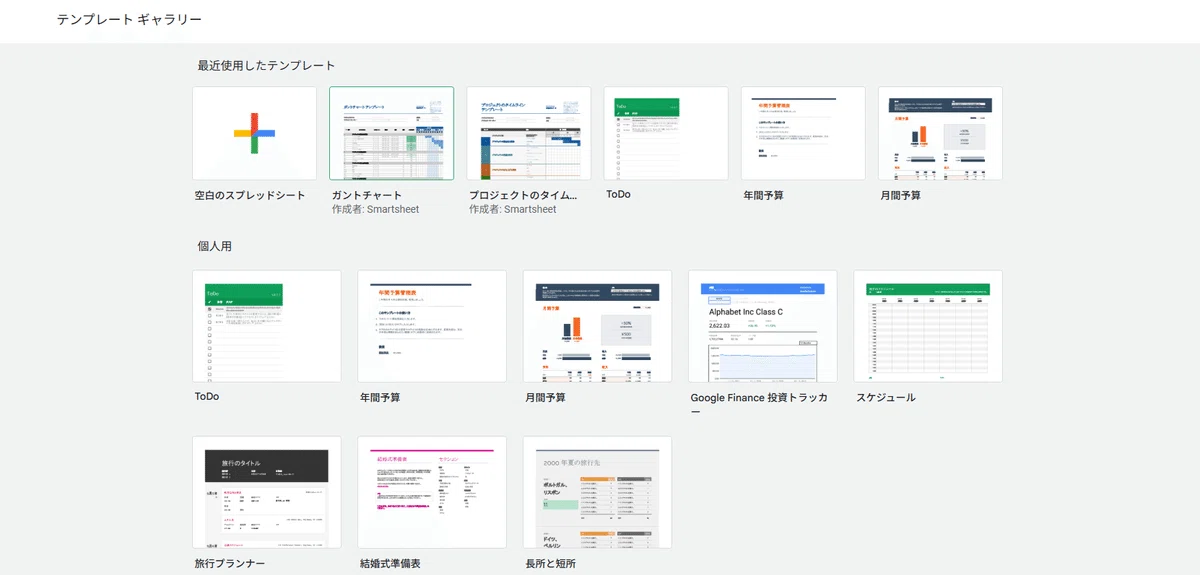This screenshot has height=575, width=1200.
Task: Click the 旅行プランナー label text
Action: tap(230, 564)
